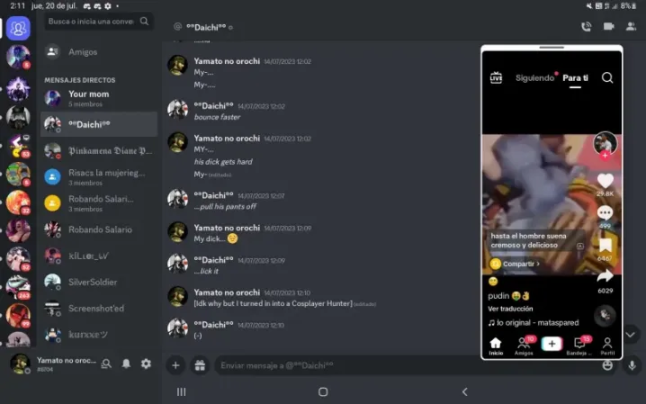This screenshot has height=404, width=646.
Task: Like the TikTok video with heart icon
Action: pos(605,181)
